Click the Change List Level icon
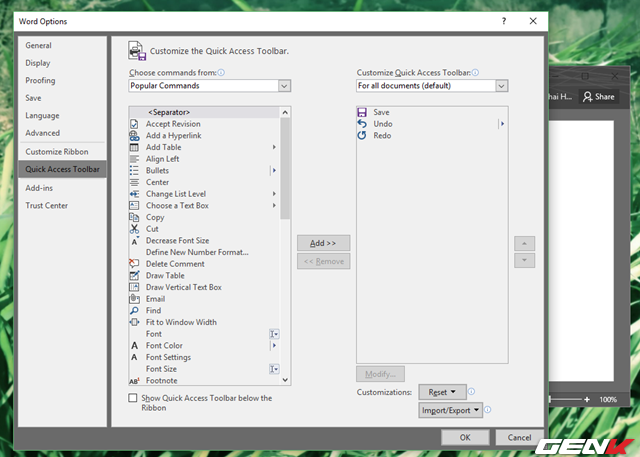Screen dimensions: 640x457 (134, 194)
